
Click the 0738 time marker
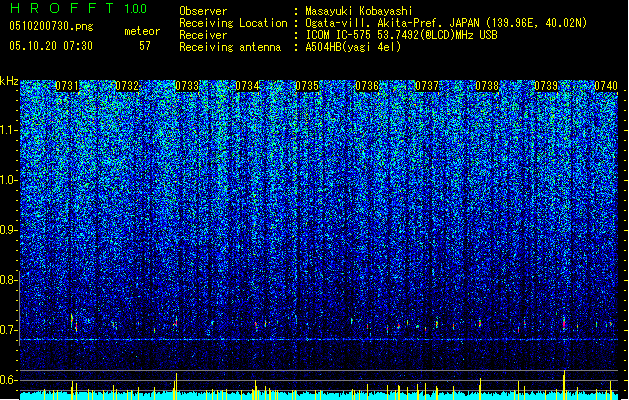[x=487, y=86]
